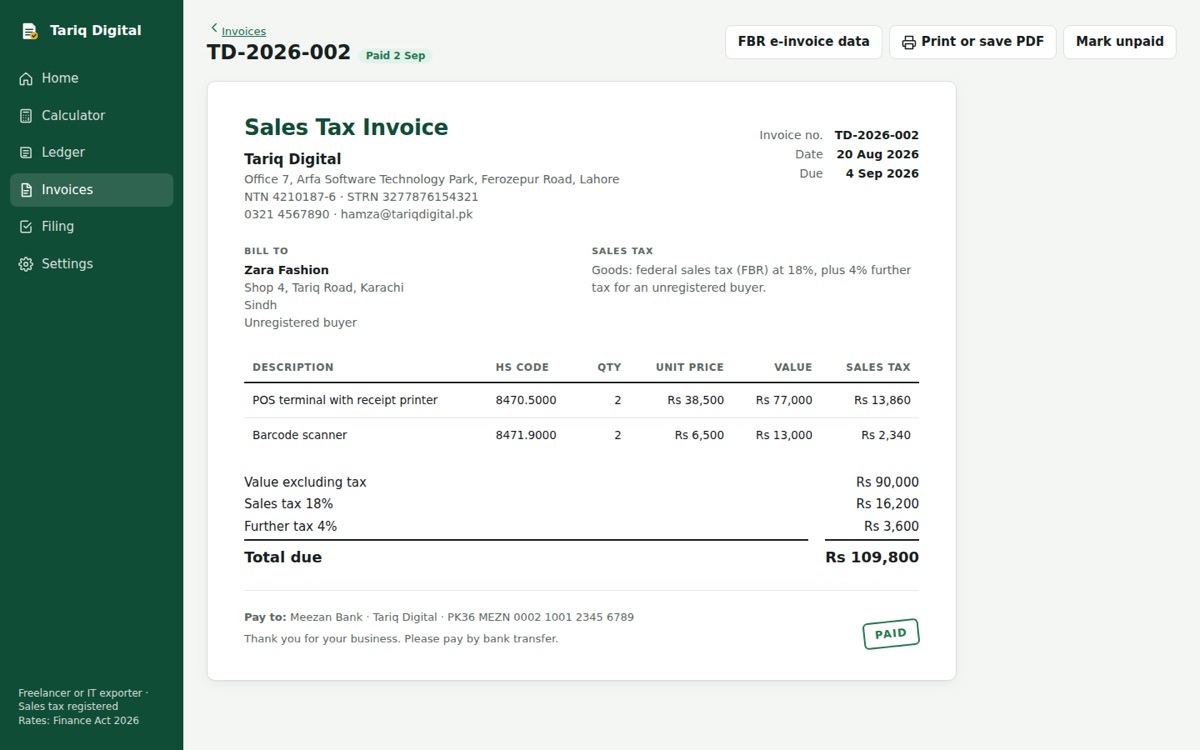Click the Rs 16,200 tax amount
Image resolution: width=1200 pixels, height=750 pixels.
point(887,504)
